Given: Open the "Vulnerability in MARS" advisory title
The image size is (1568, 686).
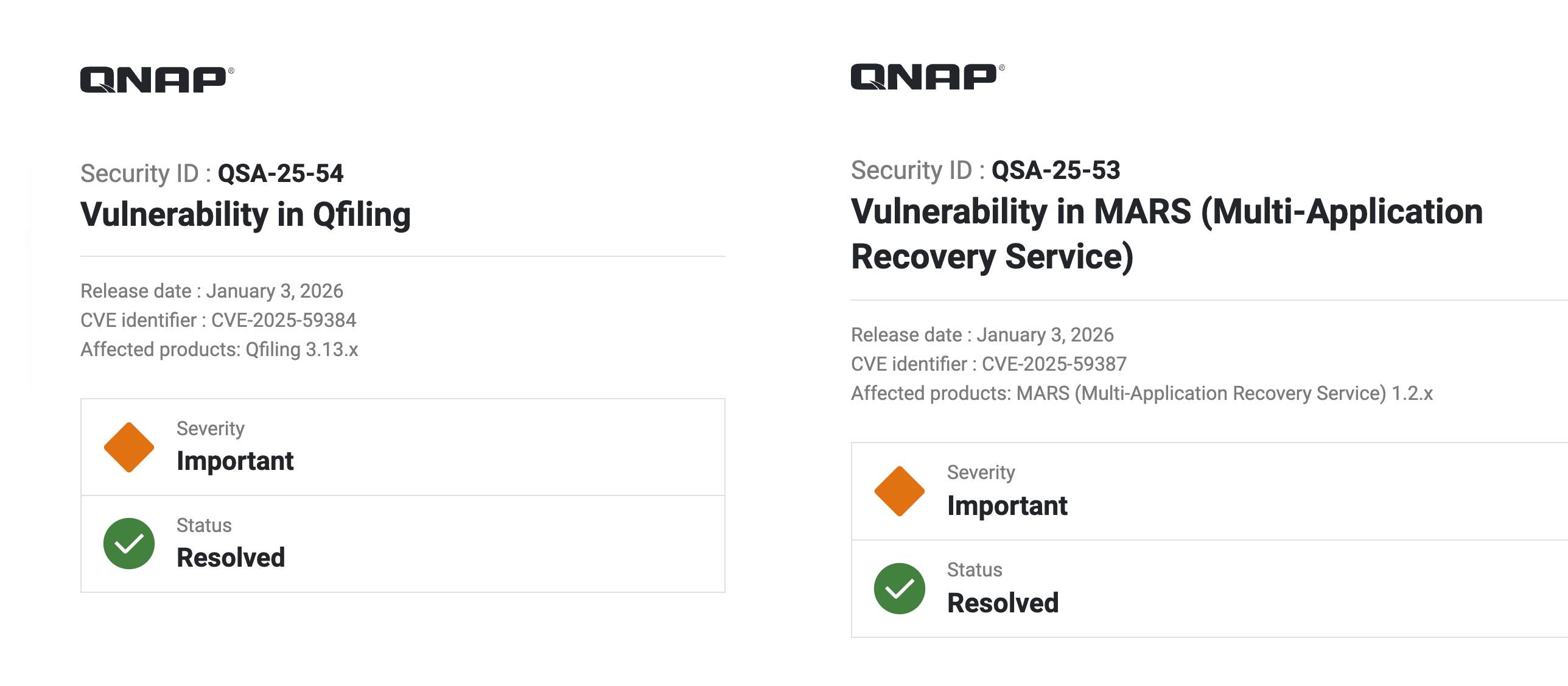Looking at the screenshot, I should [1166, 234].
